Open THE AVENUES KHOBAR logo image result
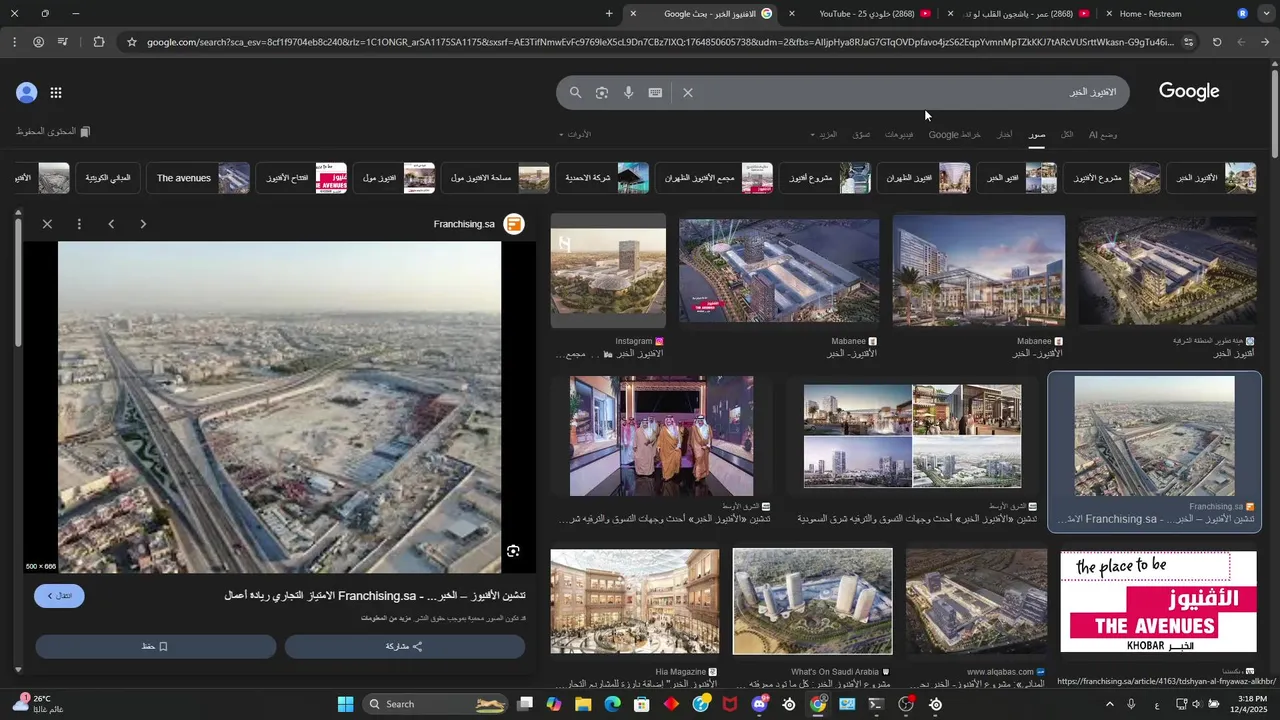This screenshot has height=720, width=1280. point(1158,601)
